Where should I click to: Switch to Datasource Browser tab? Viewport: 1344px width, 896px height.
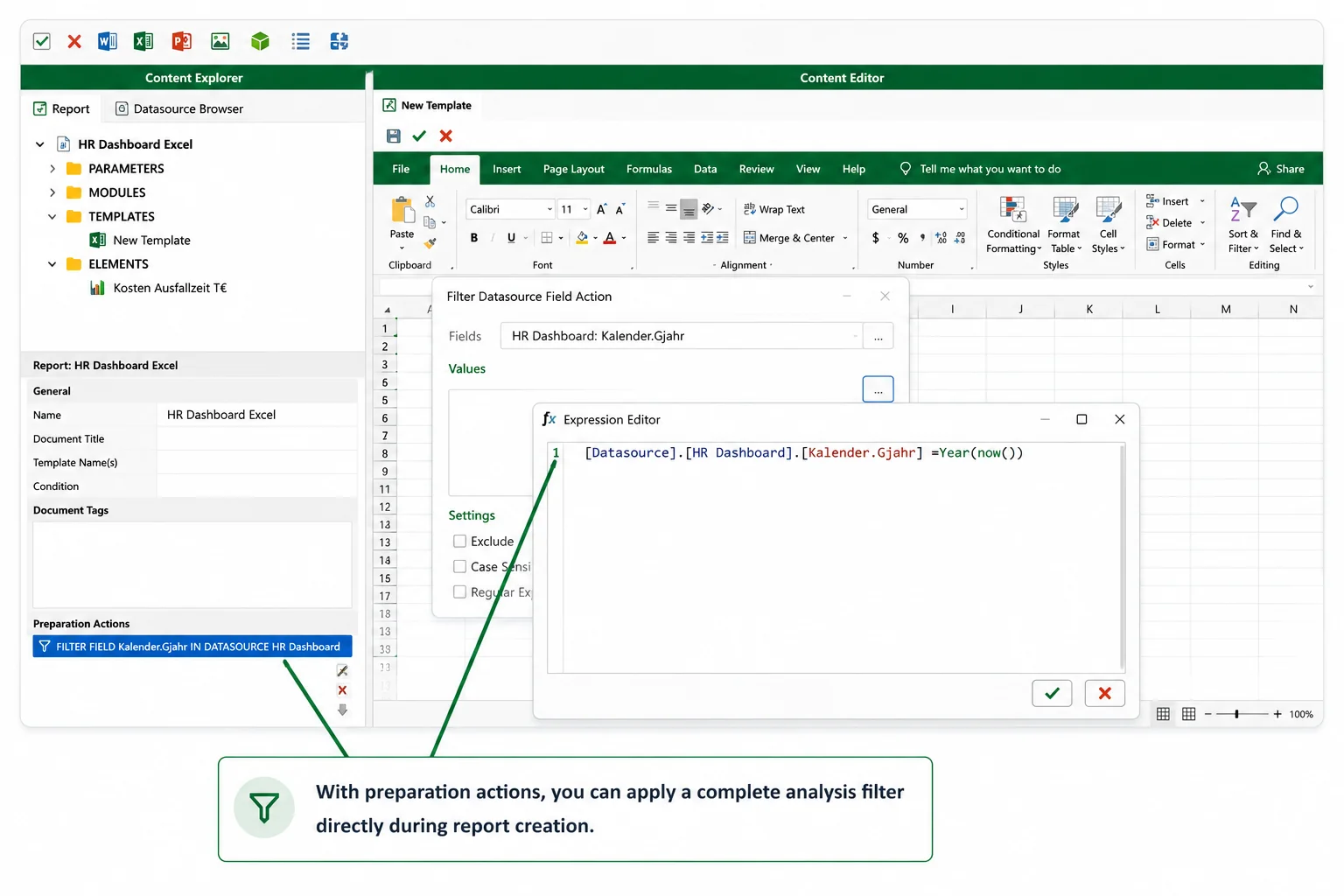(x=179, y=108)
